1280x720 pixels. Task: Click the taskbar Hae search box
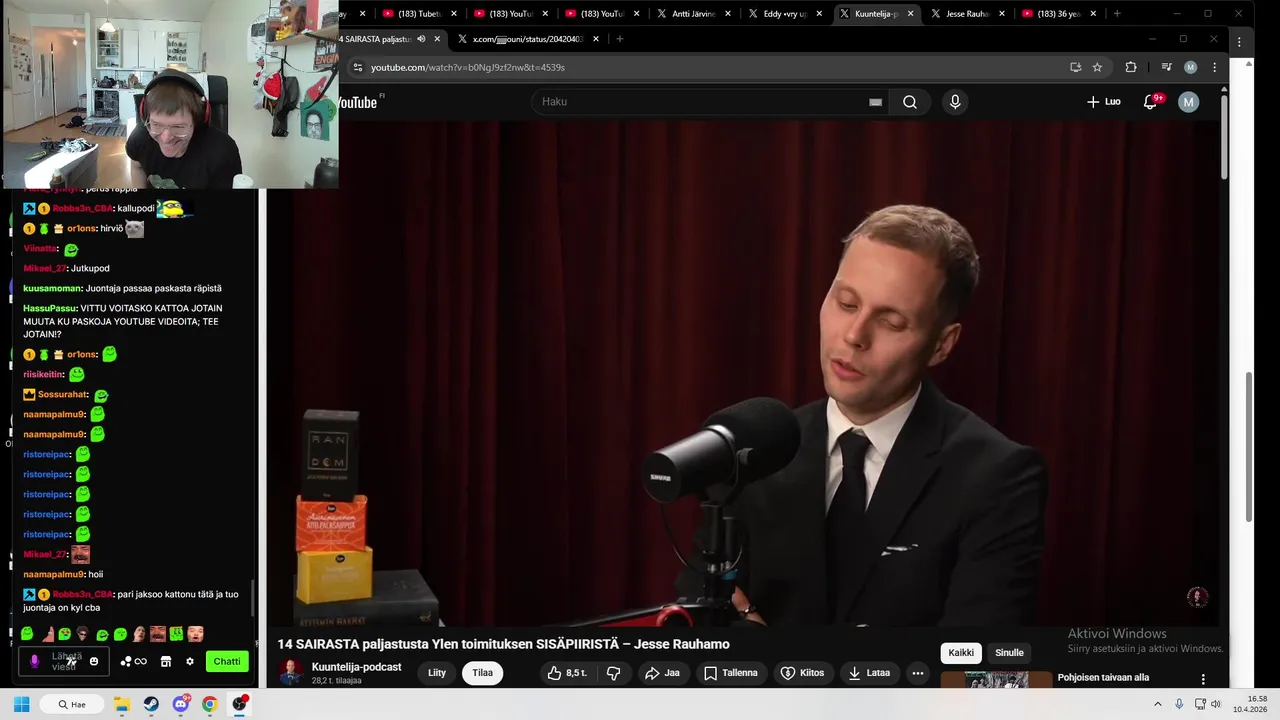tap(72, 704)
